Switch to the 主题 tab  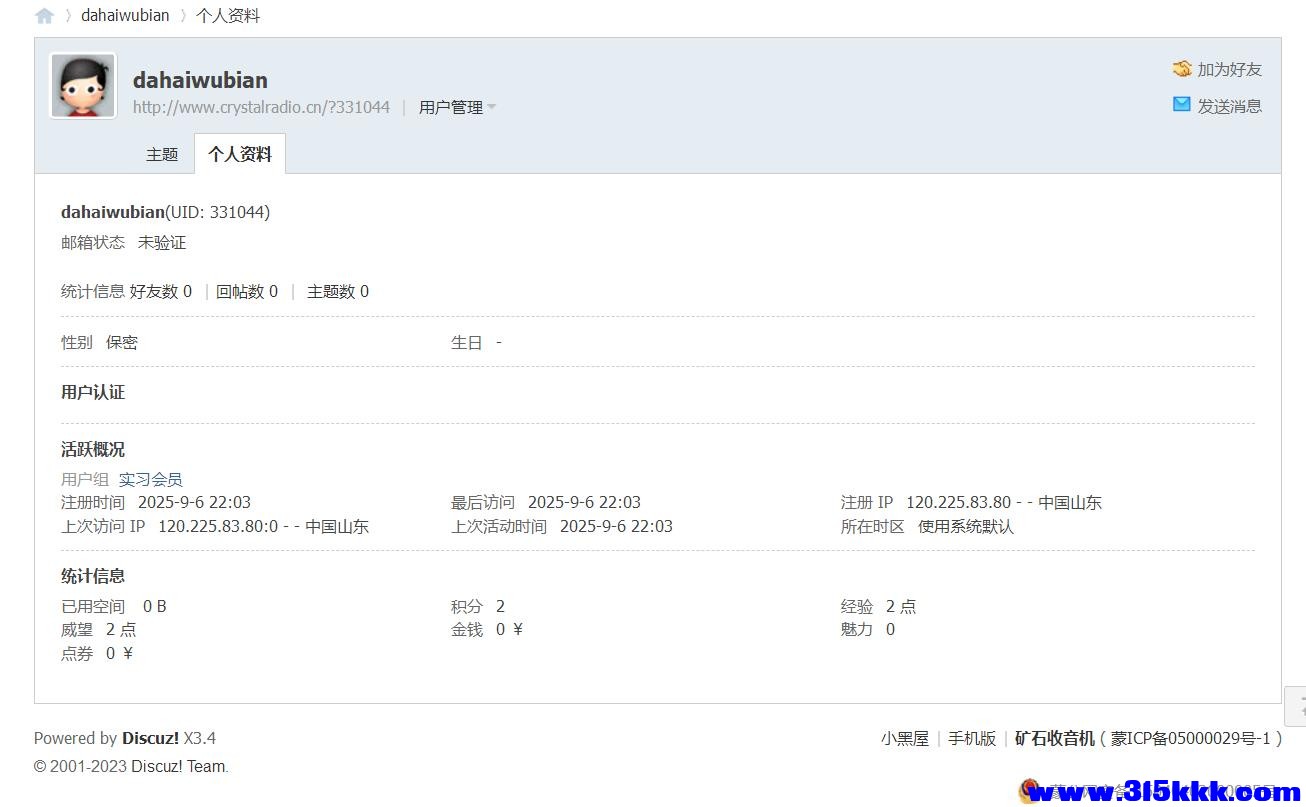click(x=162, y=154)
